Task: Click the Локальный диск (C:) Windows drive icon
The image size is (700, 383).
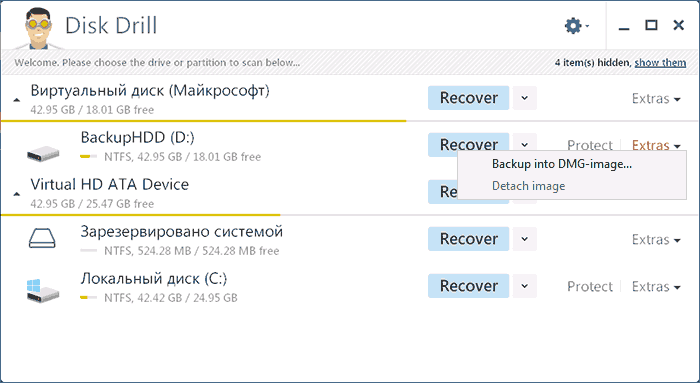Action: [x=43, y=291]
